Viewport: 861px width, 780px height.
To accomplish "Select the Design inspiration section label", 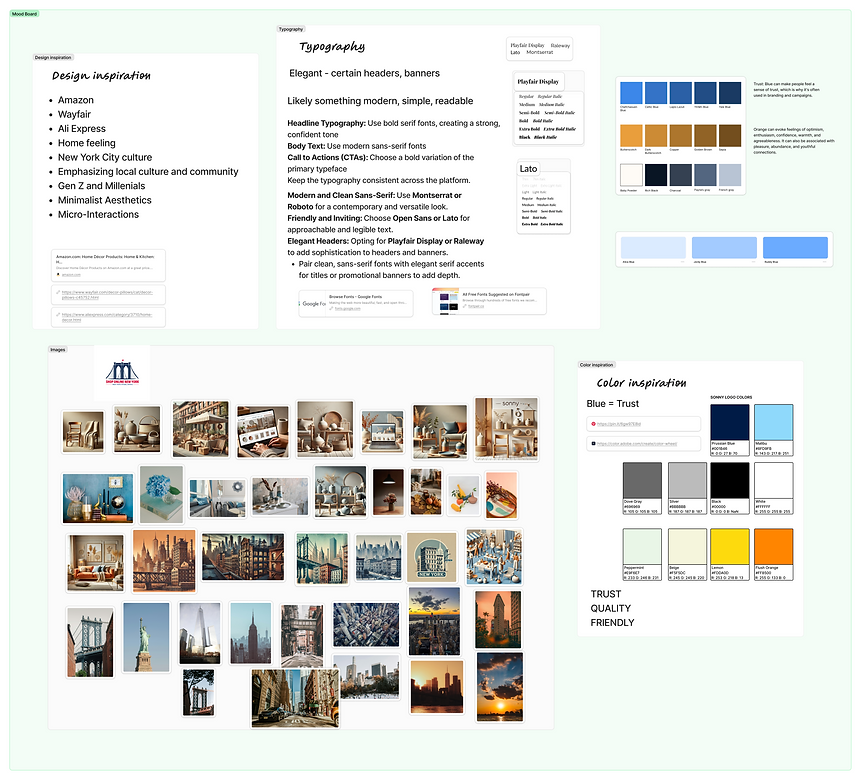I will tap(53, 57).
